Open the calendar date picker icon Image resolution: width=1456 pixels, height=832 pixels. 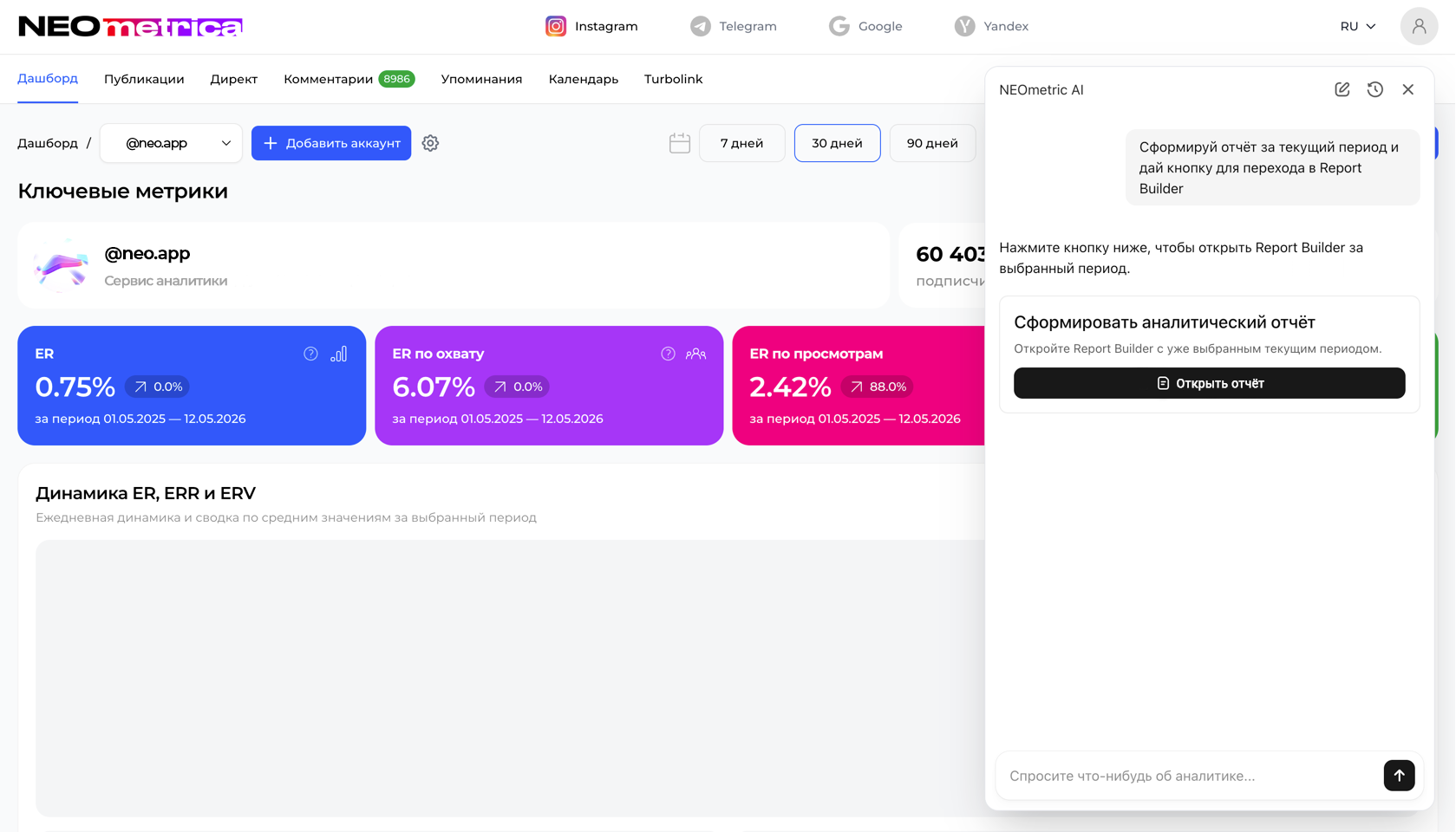coord(680,143)
